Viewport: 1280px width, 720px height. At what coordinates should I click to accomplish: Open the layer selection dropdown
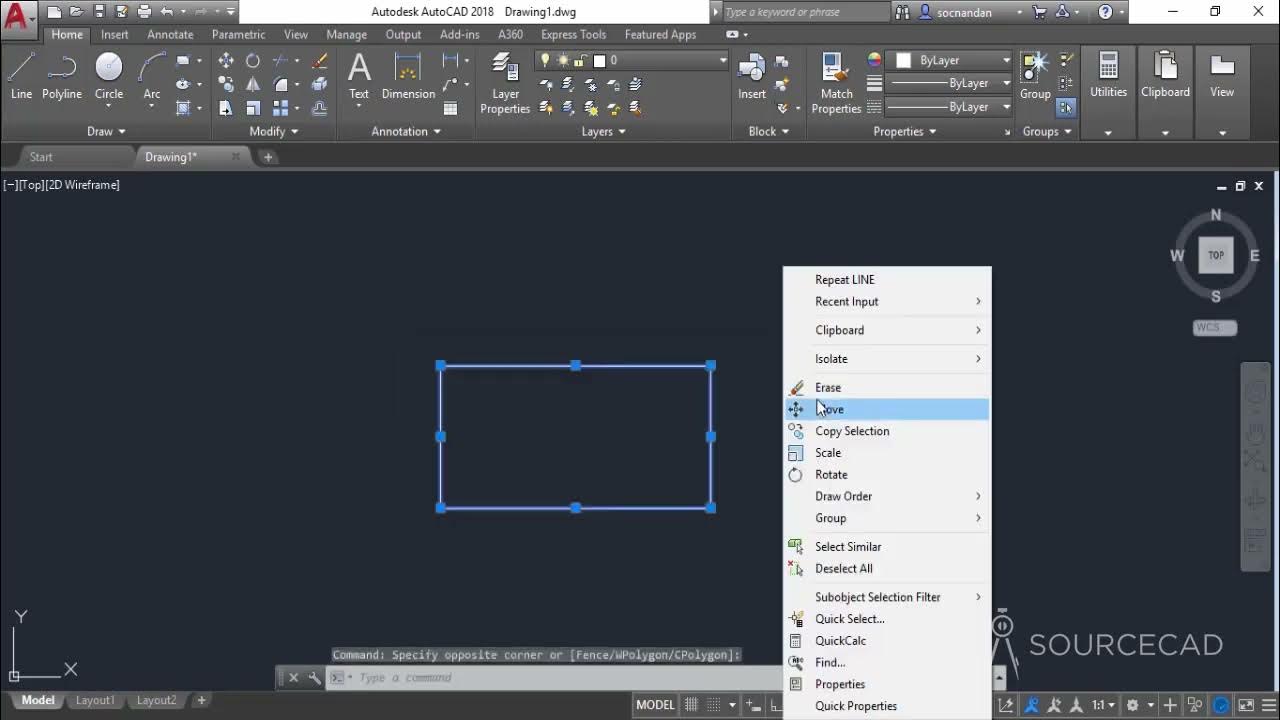(x=722, y=60)
